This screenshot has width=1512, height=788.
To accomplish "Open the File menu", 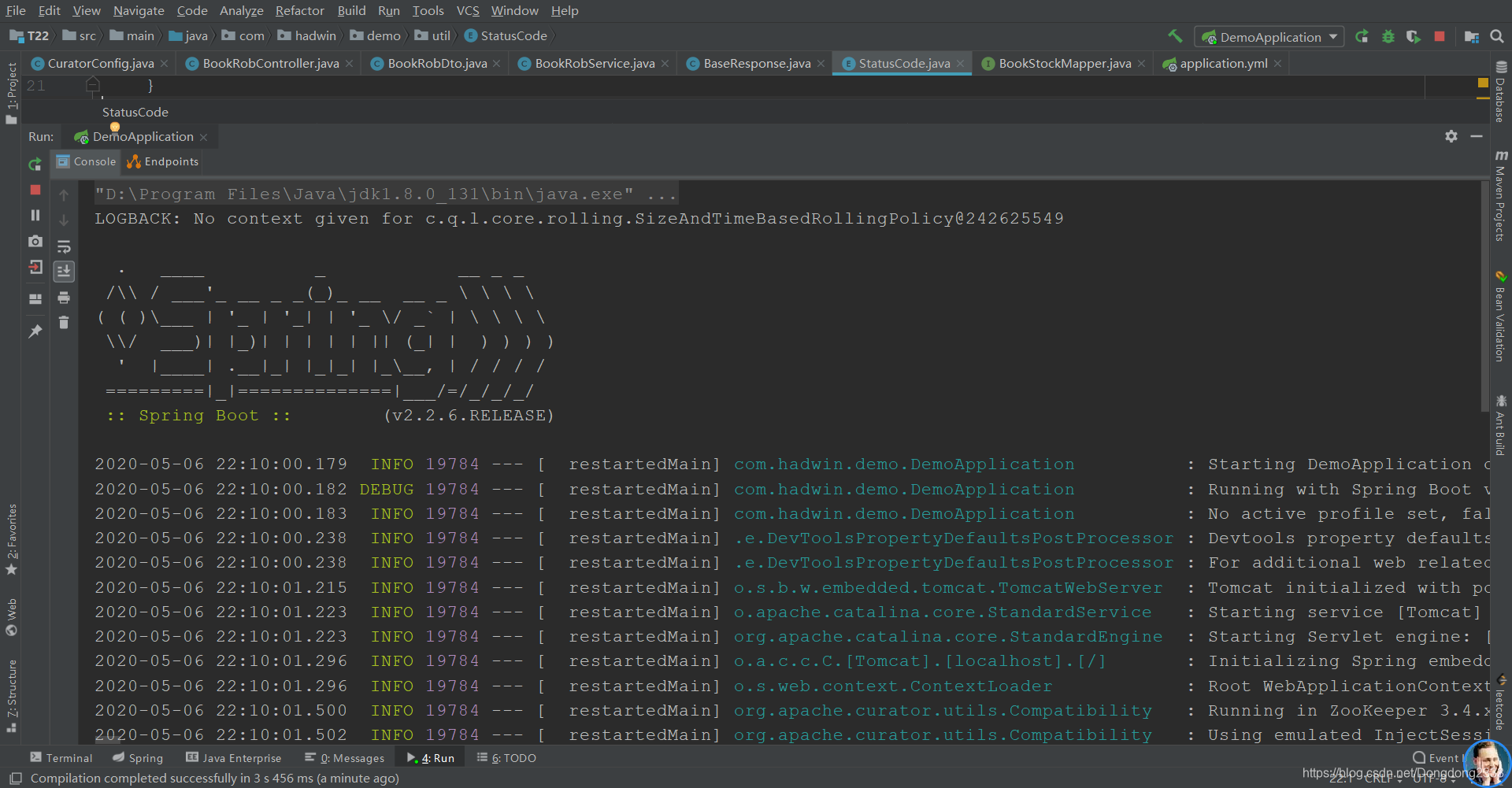I will 16,10.
